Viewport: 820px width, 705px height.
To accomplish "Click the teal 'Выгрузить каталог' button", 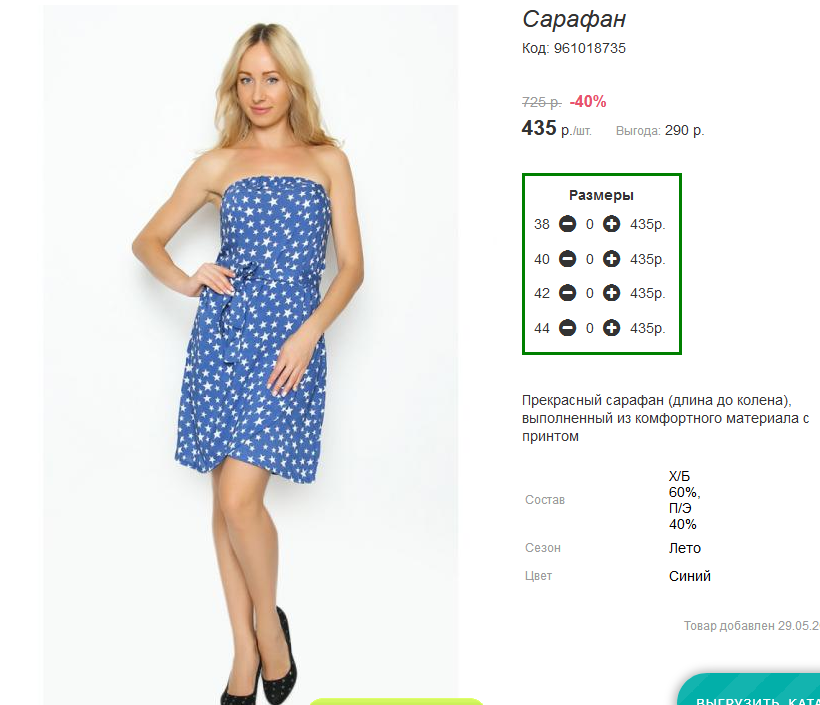I will [x=749, y=689].
